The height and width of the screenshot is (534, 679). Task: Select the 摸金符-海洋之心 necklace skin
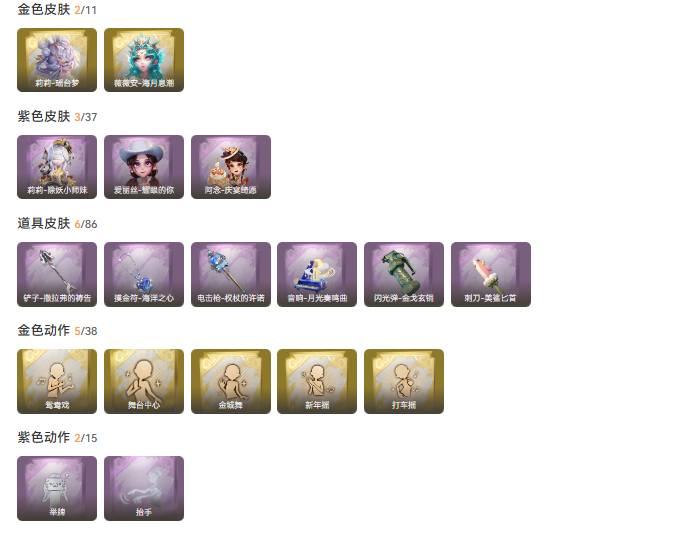(x=144, y=274)
